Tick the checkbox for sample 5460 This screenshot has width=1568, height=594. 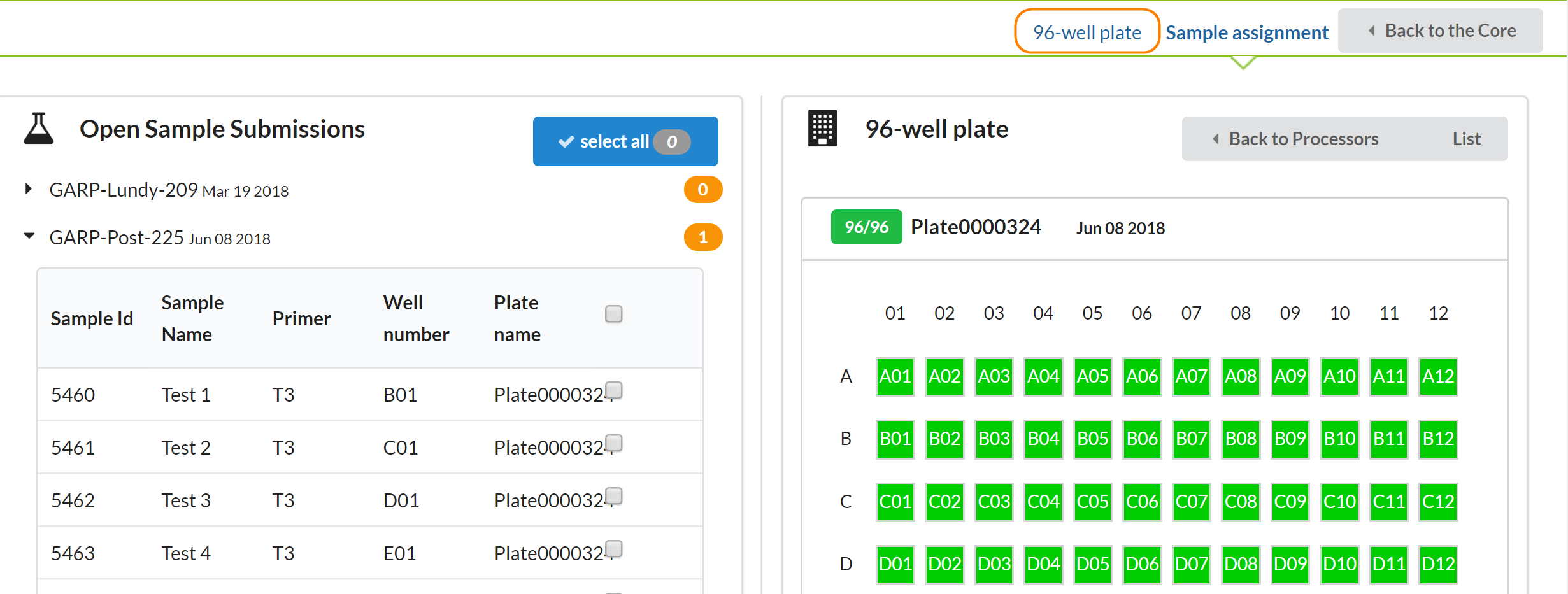[x=613, y=390]
